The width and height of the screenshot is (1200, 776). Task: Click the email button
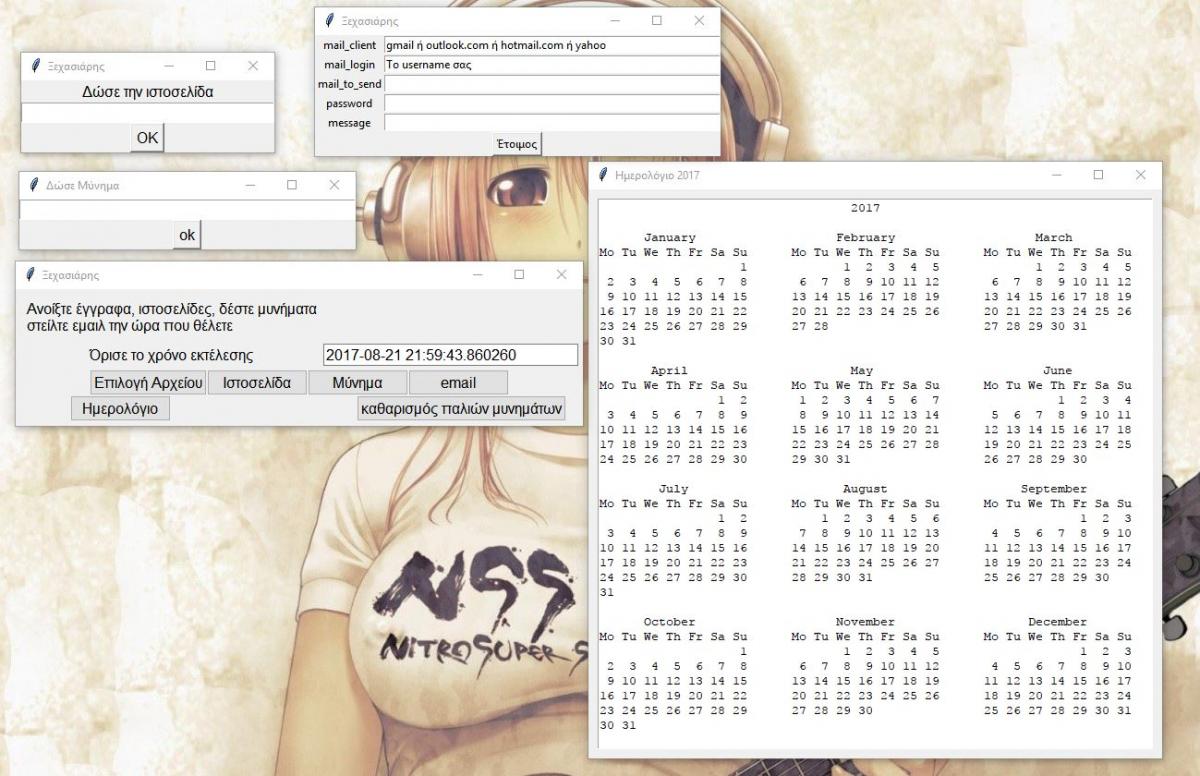[459, 383]
